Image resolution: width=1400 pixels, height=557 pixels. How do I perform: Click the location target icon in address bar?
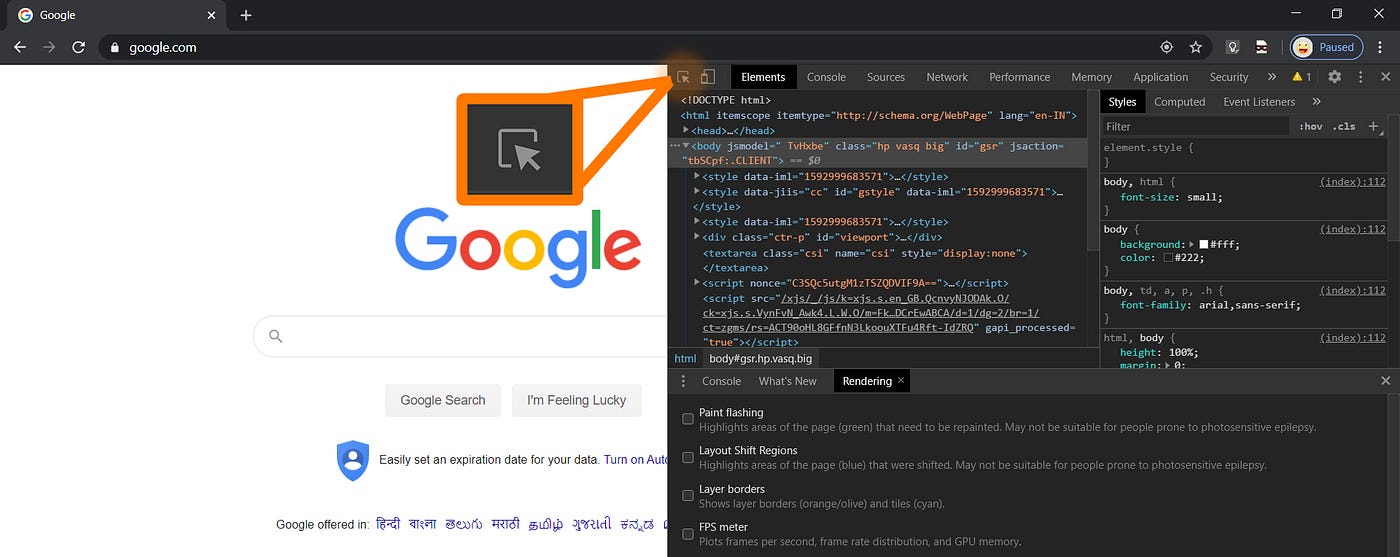tap(1166, 47)
